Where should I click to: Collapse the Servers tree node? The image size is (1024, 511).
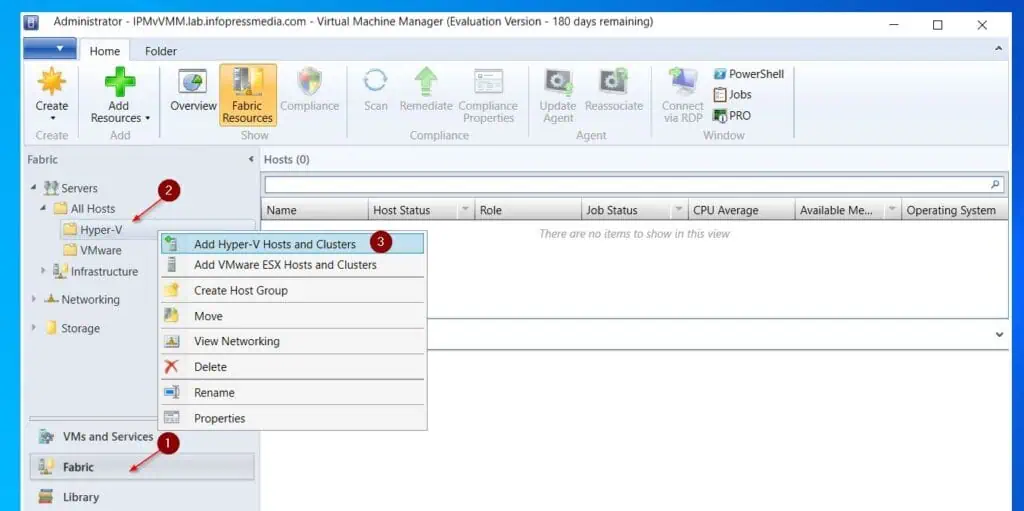(x=33, y=188)
